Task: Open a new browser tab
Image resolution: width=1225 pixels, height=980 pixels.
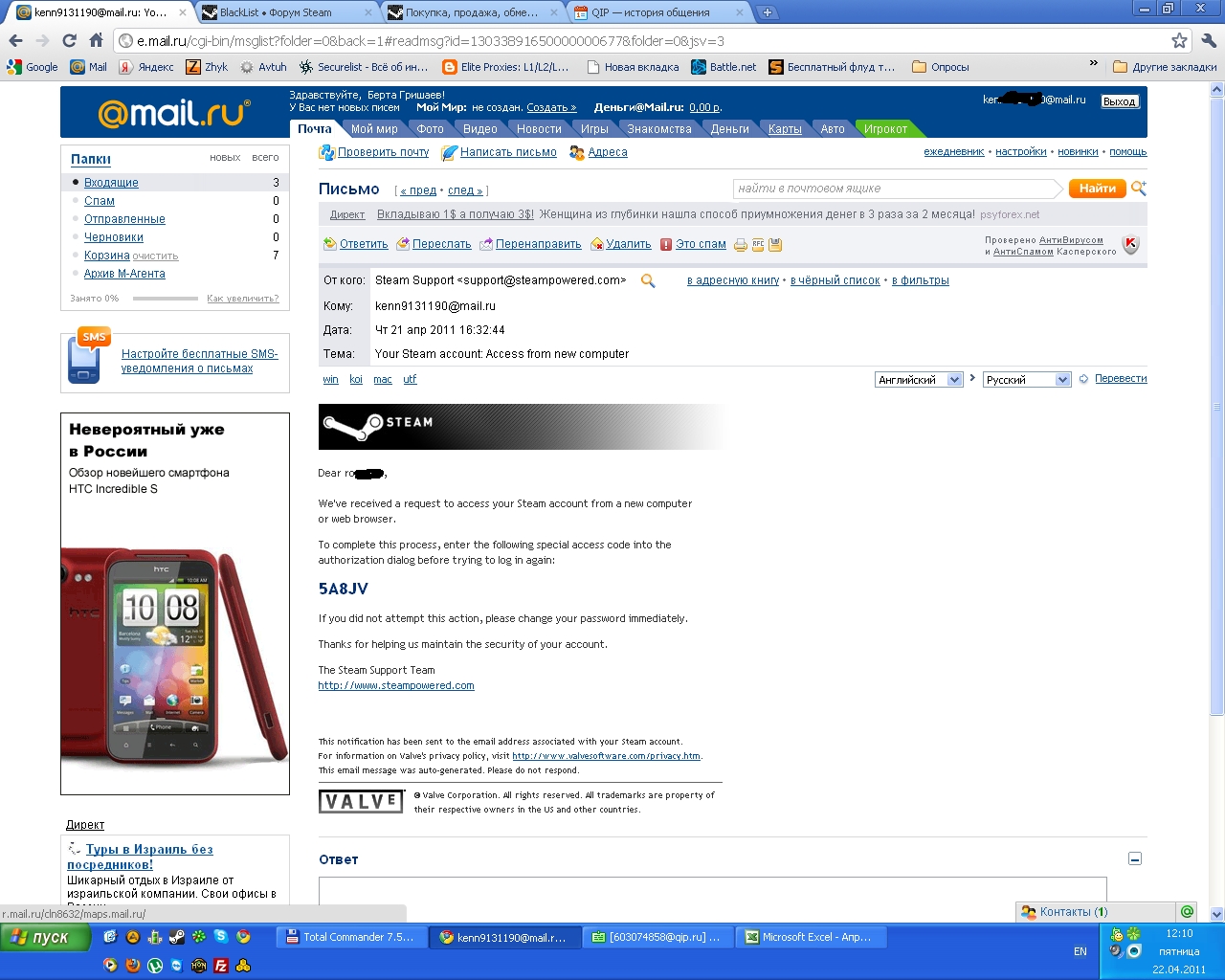Action: [x=768, y=12]
